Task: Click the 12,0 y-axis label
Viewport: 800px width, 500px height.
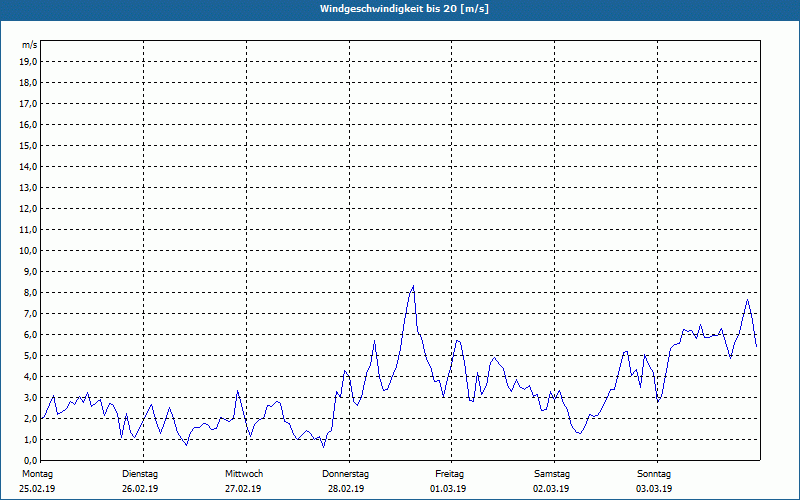Action: point(28,209)
